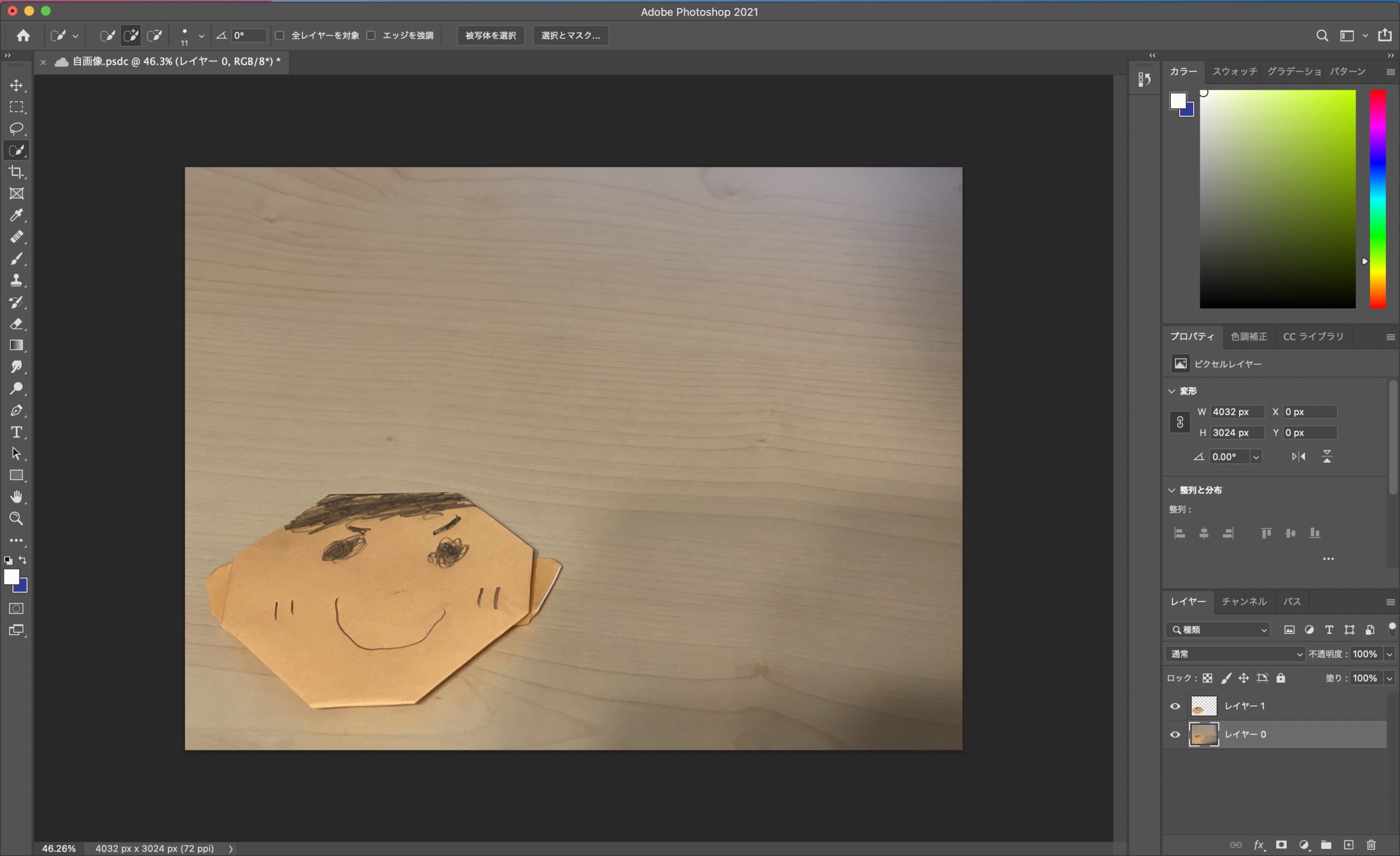Click the 選択とマスク button
The width and height of the screenshot is (1400, 856).
570,35
